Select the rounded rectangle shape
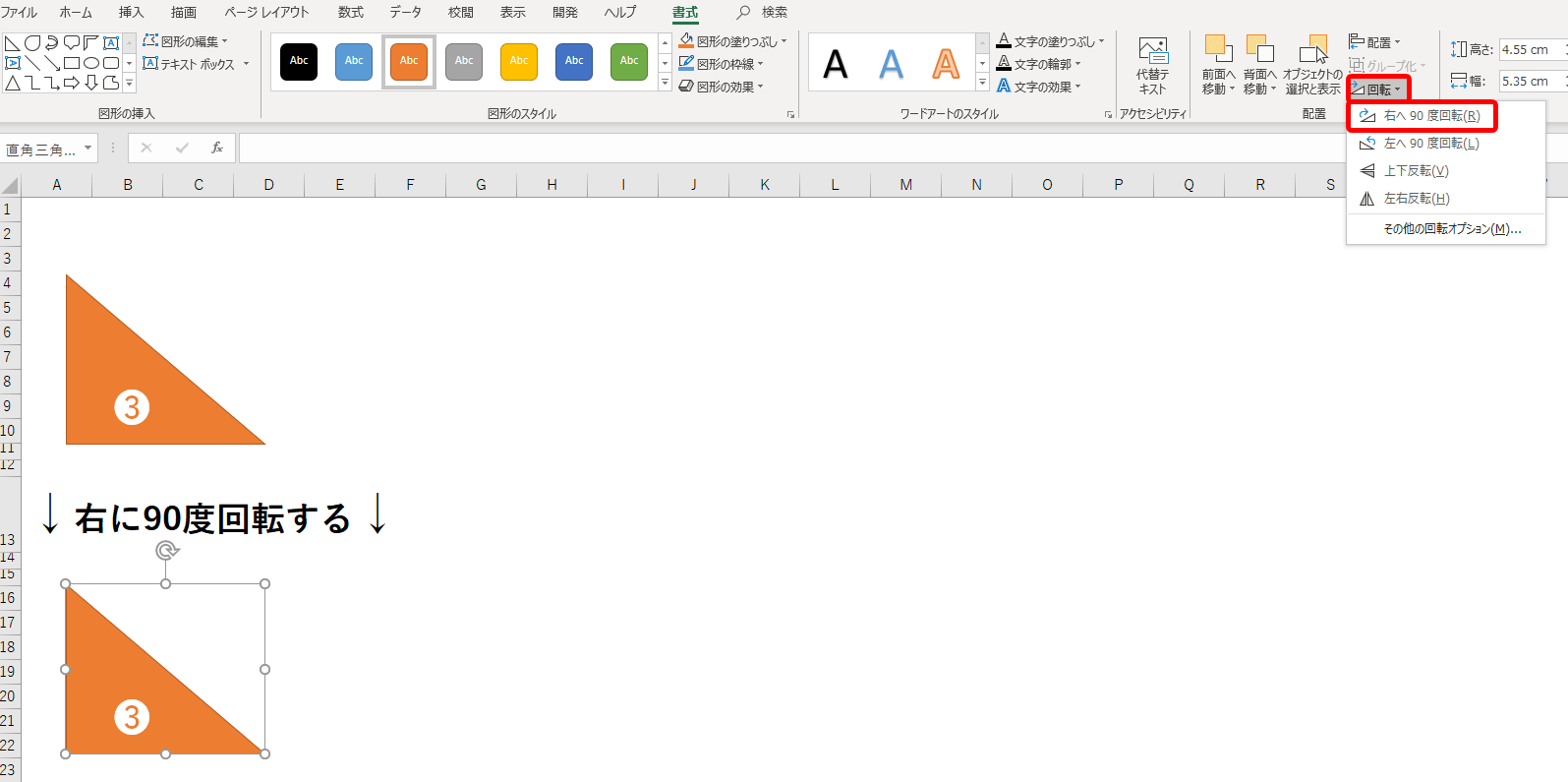This screenshot has height=782, width=1568. 111,63
